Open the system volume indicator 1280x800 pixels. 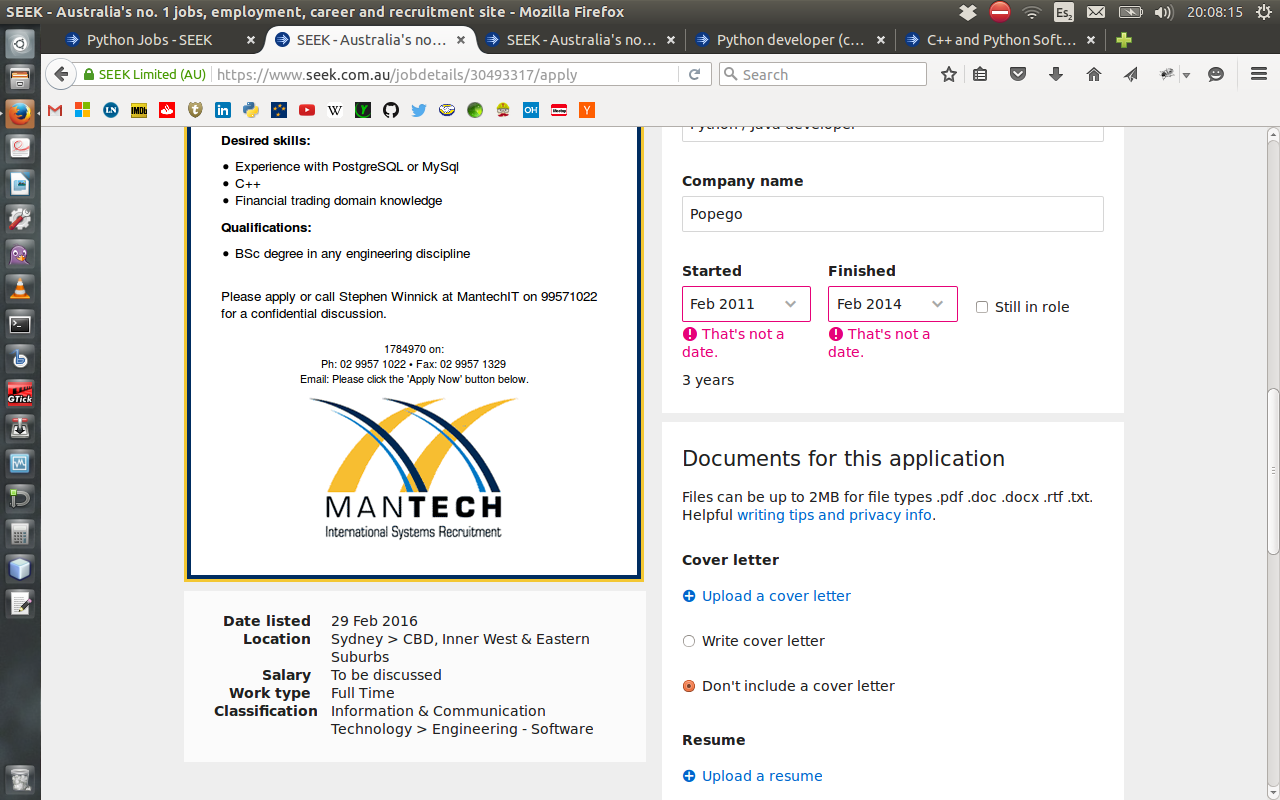click(1163, 13)
